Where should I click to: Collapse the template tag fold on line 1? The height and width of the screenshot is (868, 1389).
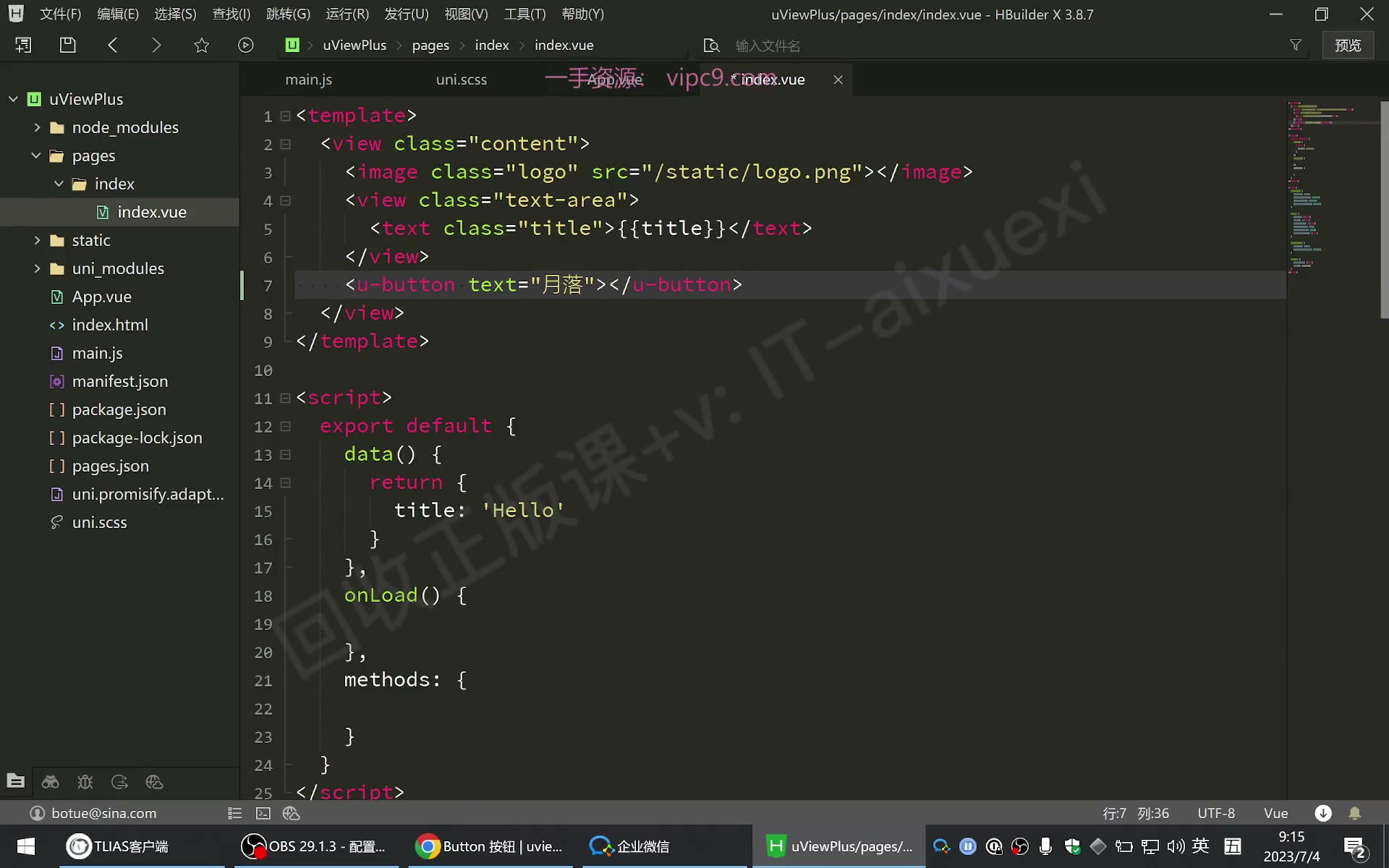coord(285,116)
